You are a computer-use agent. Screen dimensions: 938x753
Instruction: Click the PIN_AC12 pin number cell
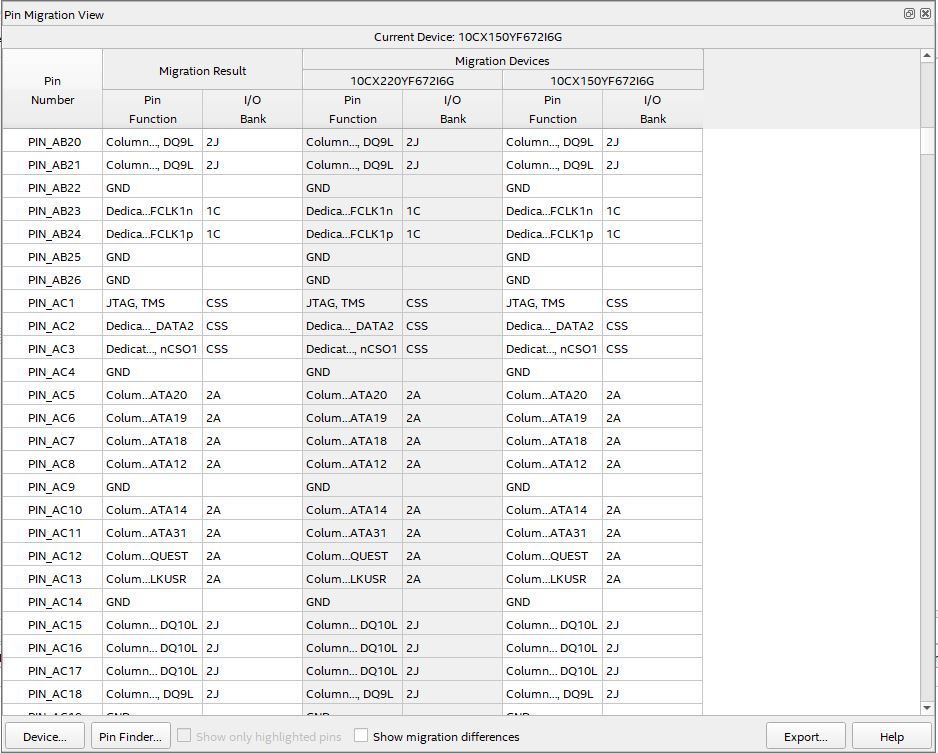pos(54,556)
